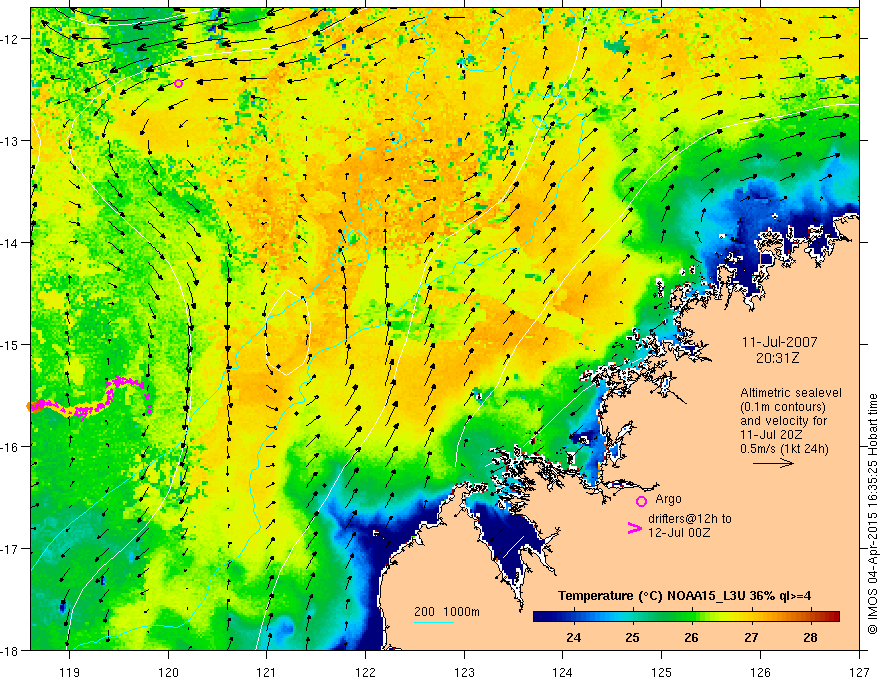880x680 pixels.
Task: Click the Argo float circle near 120 longitude
Action: pos(178,84)
